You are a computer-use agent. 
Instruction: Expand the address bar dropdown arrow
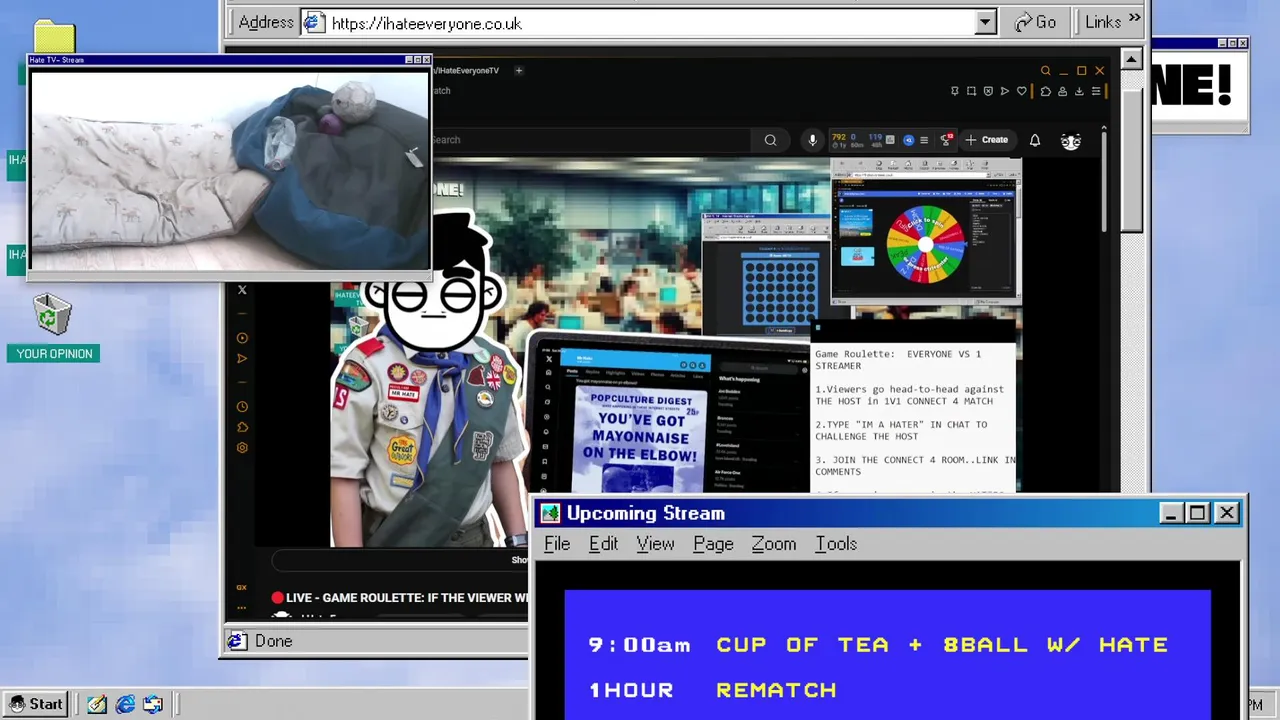(x=986, y=22)
